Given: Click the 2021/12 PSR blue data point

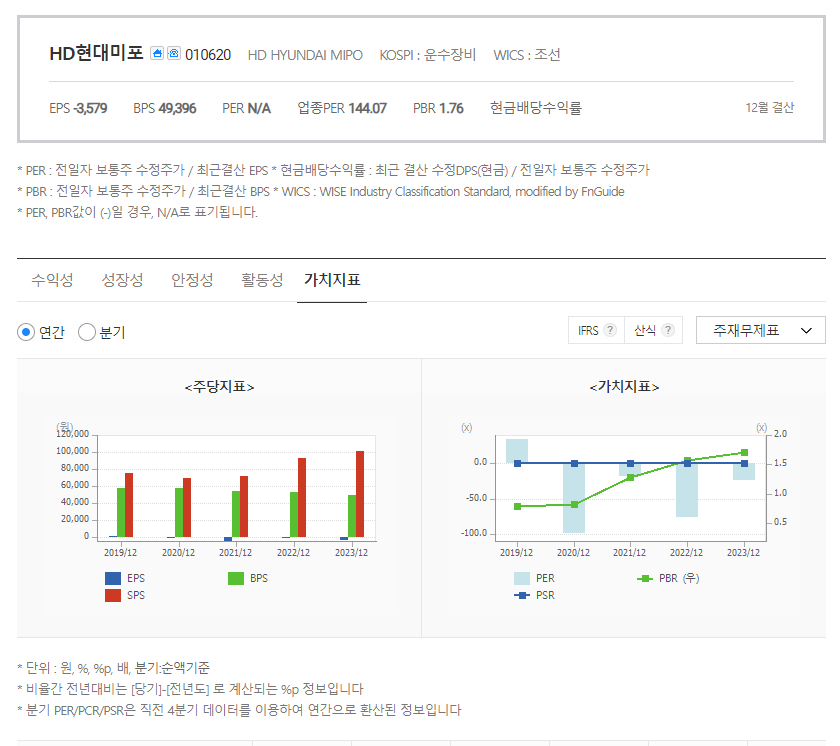Looking at the screenshot, I should tap(631, 464).
